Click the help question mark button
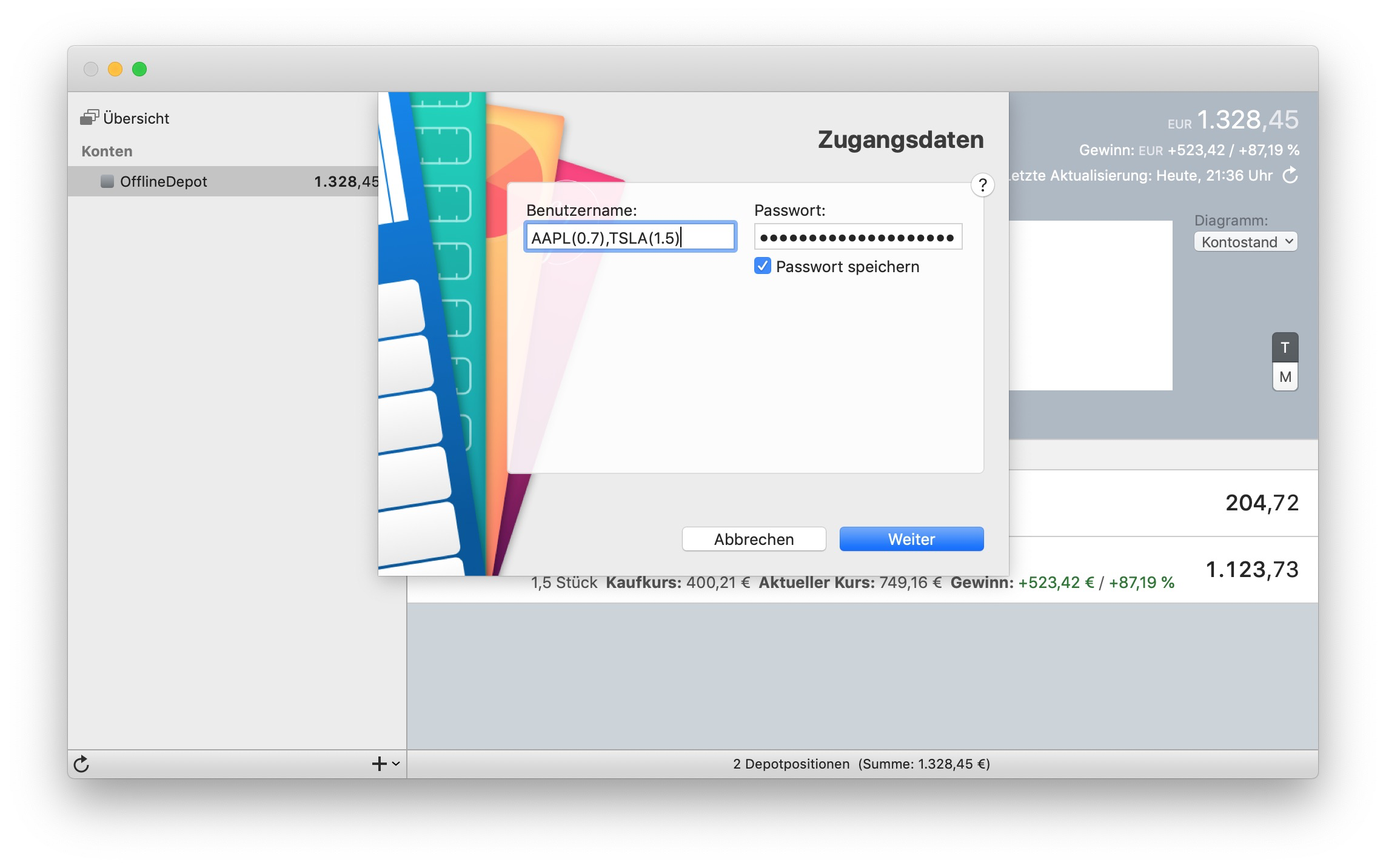 982,185
